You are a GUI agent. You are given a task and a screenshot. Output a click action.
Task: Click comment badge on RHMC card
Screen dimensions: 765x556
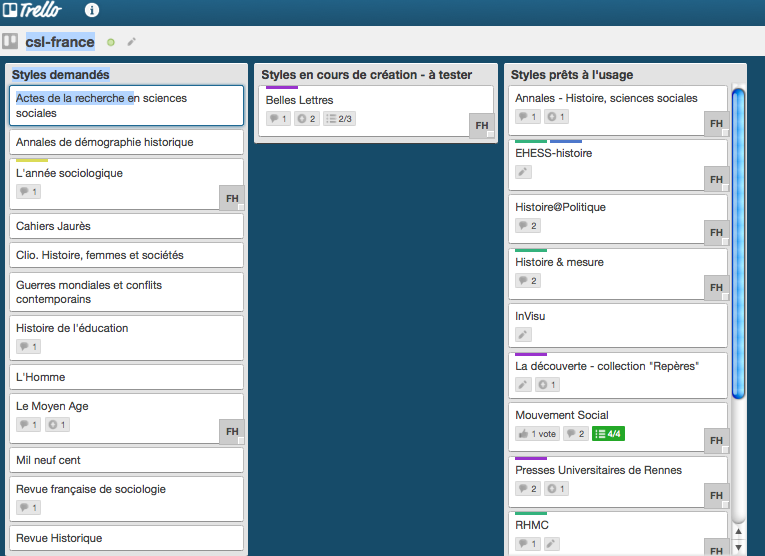(528, 543)
